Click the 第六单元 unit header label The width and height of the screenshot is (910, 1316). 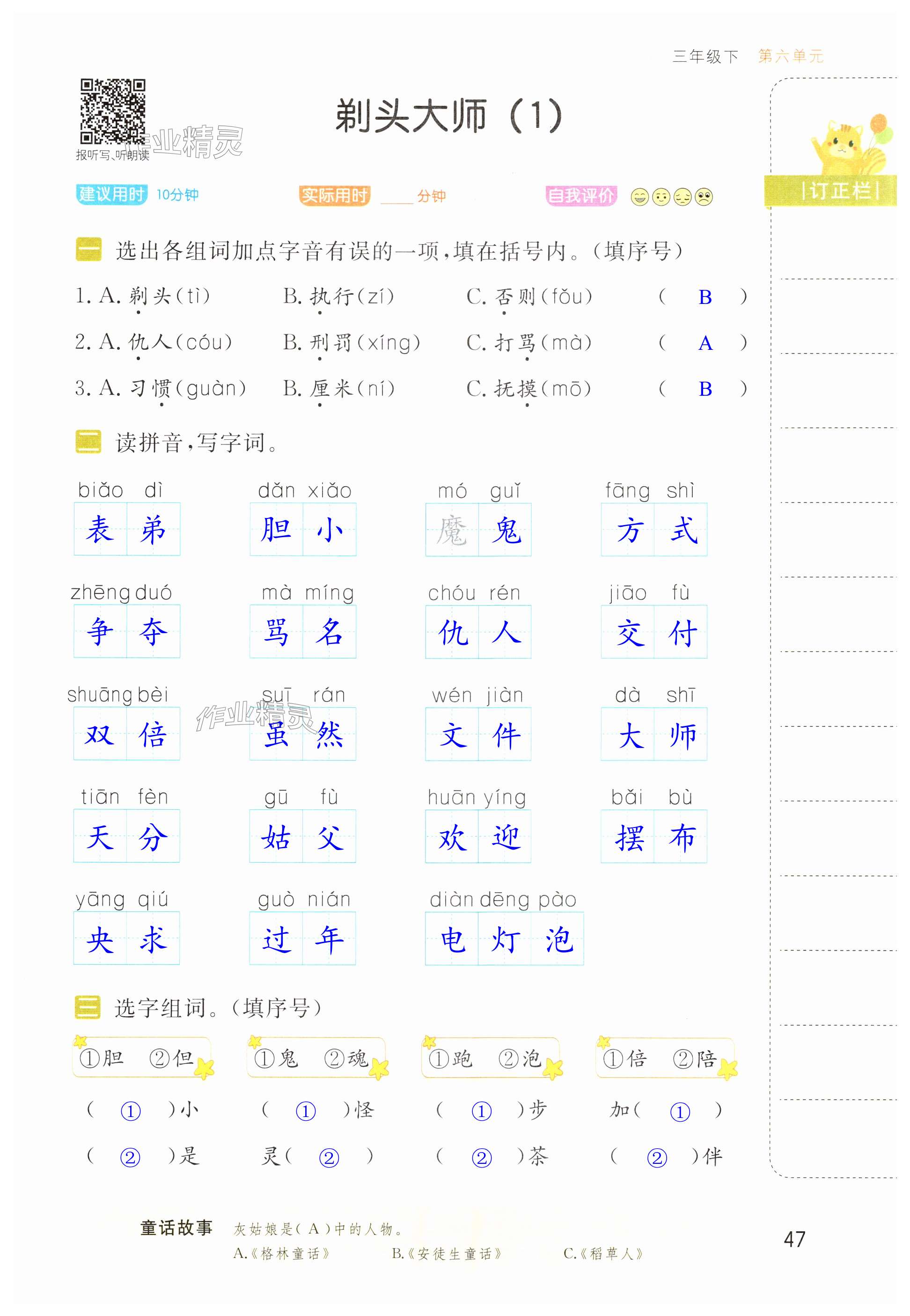coord(790,56)
